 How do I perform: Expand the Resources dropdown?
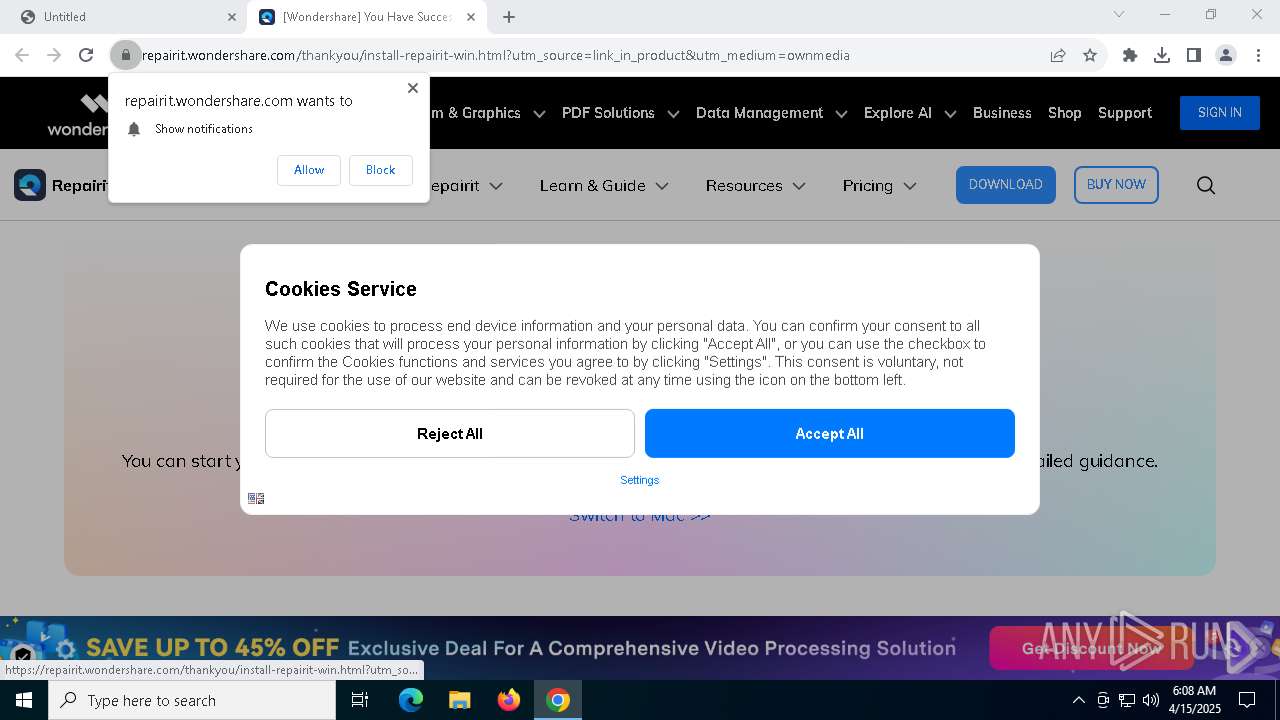(755, 185)
